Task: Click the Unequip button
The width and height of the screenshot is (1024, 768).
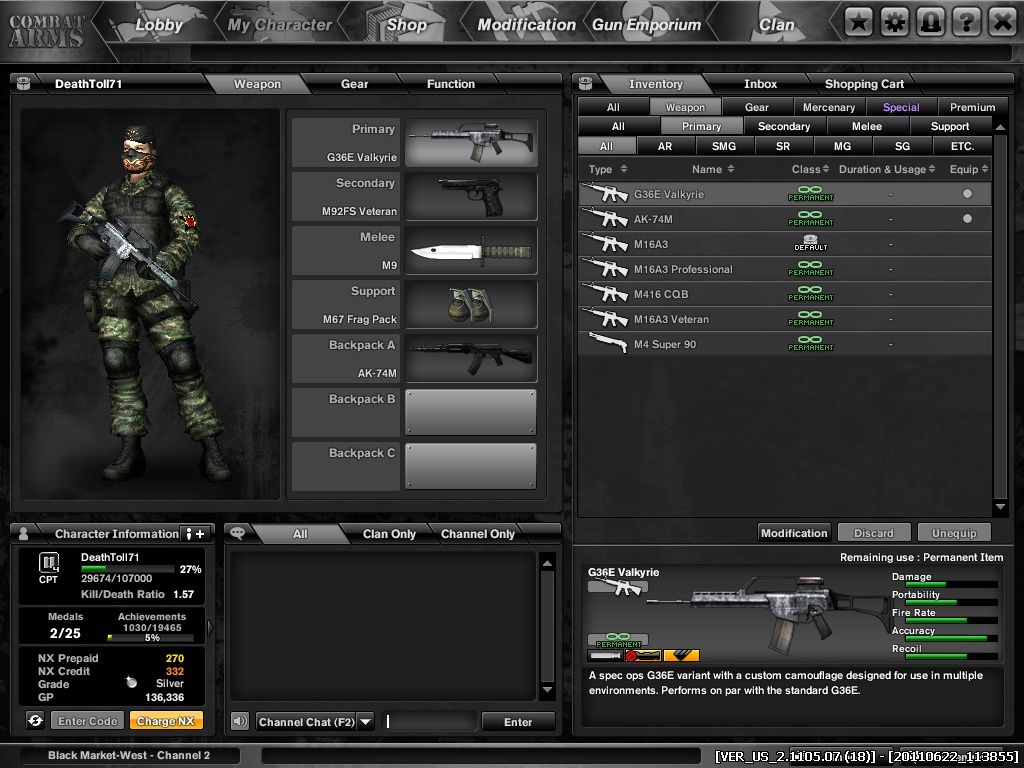Action: 954,533
